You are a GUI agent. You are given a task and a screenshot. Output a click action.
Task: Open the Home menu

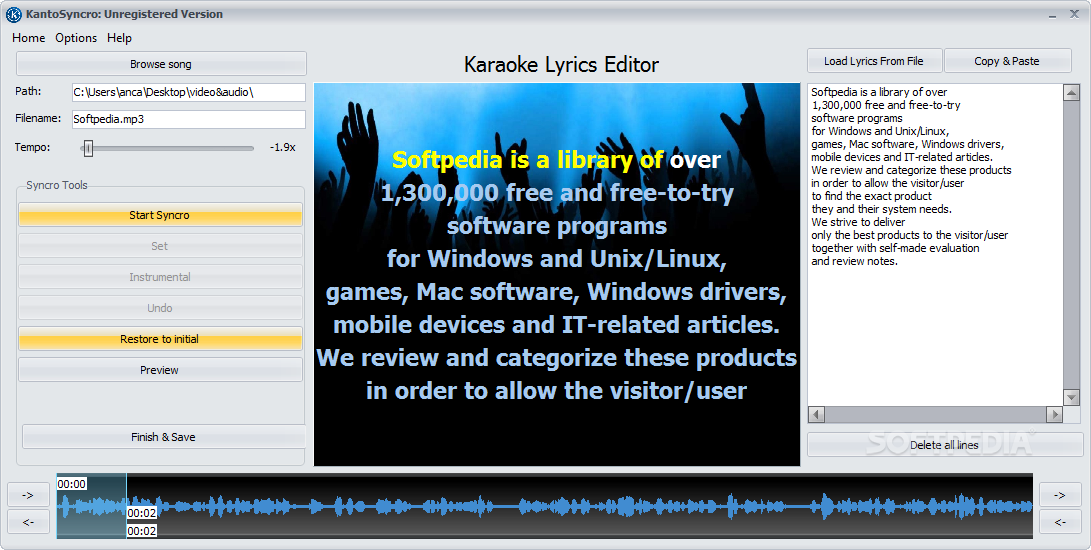click(29, 38)
